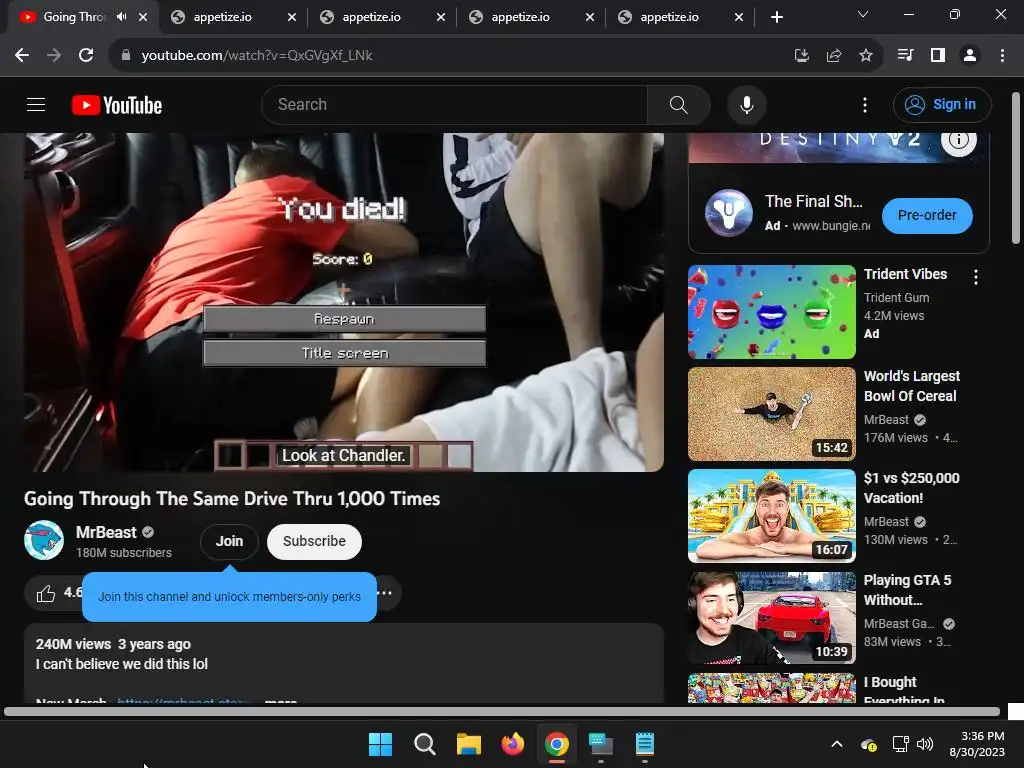Open the volume speaker tray icon
The image size is (1024, 768).
tap(925, 744)
